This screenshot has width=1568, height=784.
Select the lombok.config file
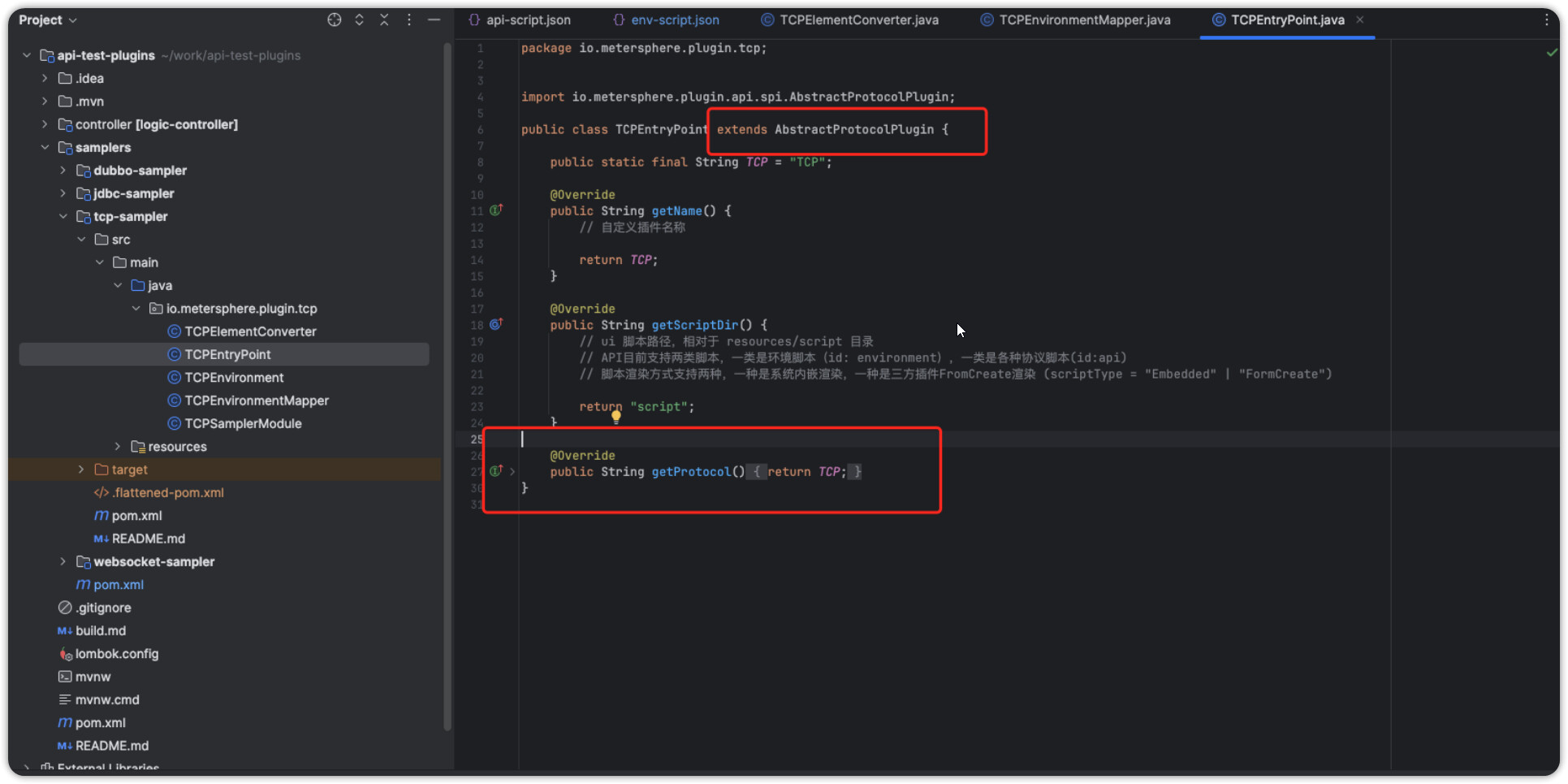[108, 653]
